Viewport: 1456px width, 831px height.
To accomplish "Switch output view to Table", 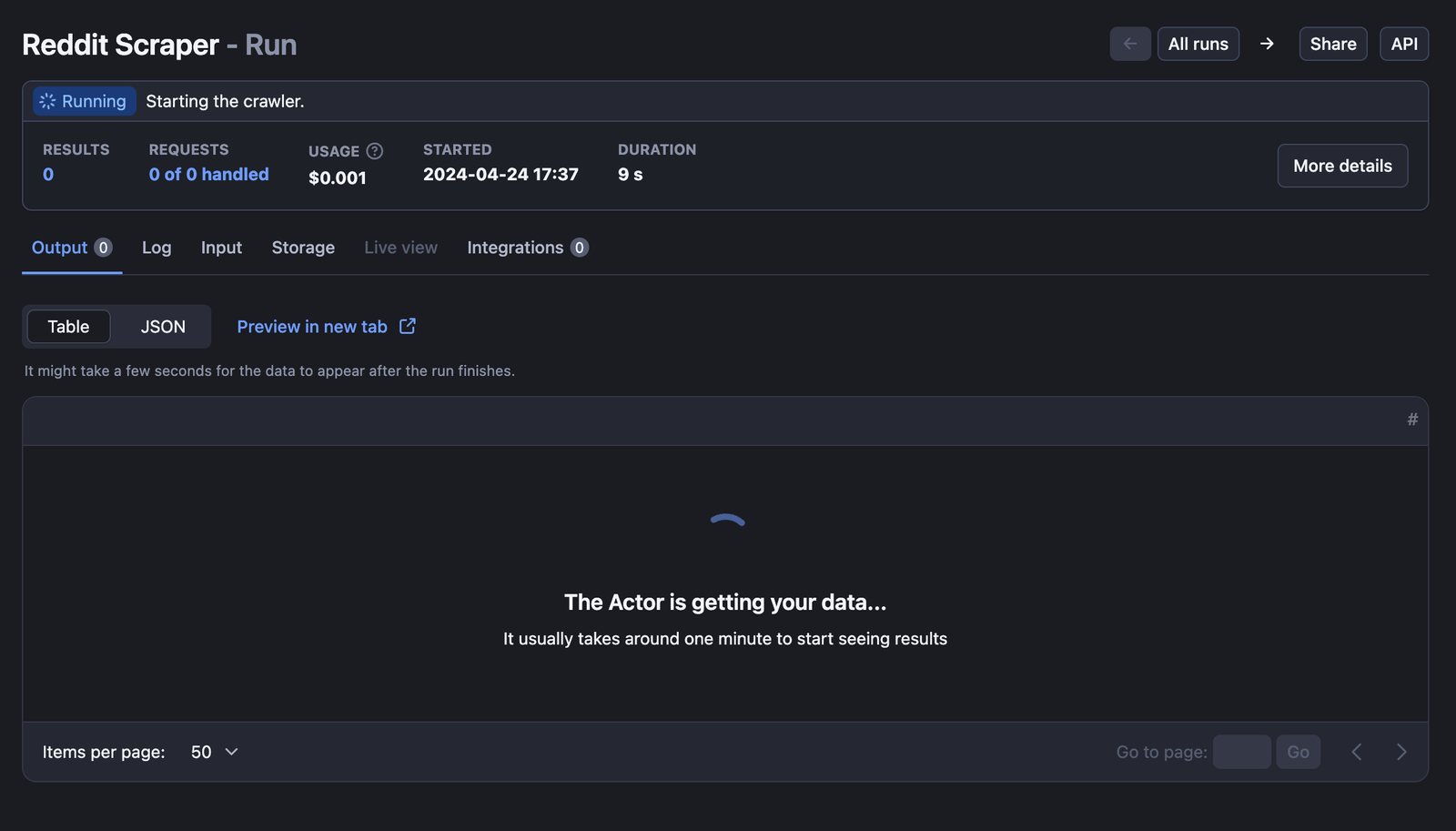I will click(69, 327).
